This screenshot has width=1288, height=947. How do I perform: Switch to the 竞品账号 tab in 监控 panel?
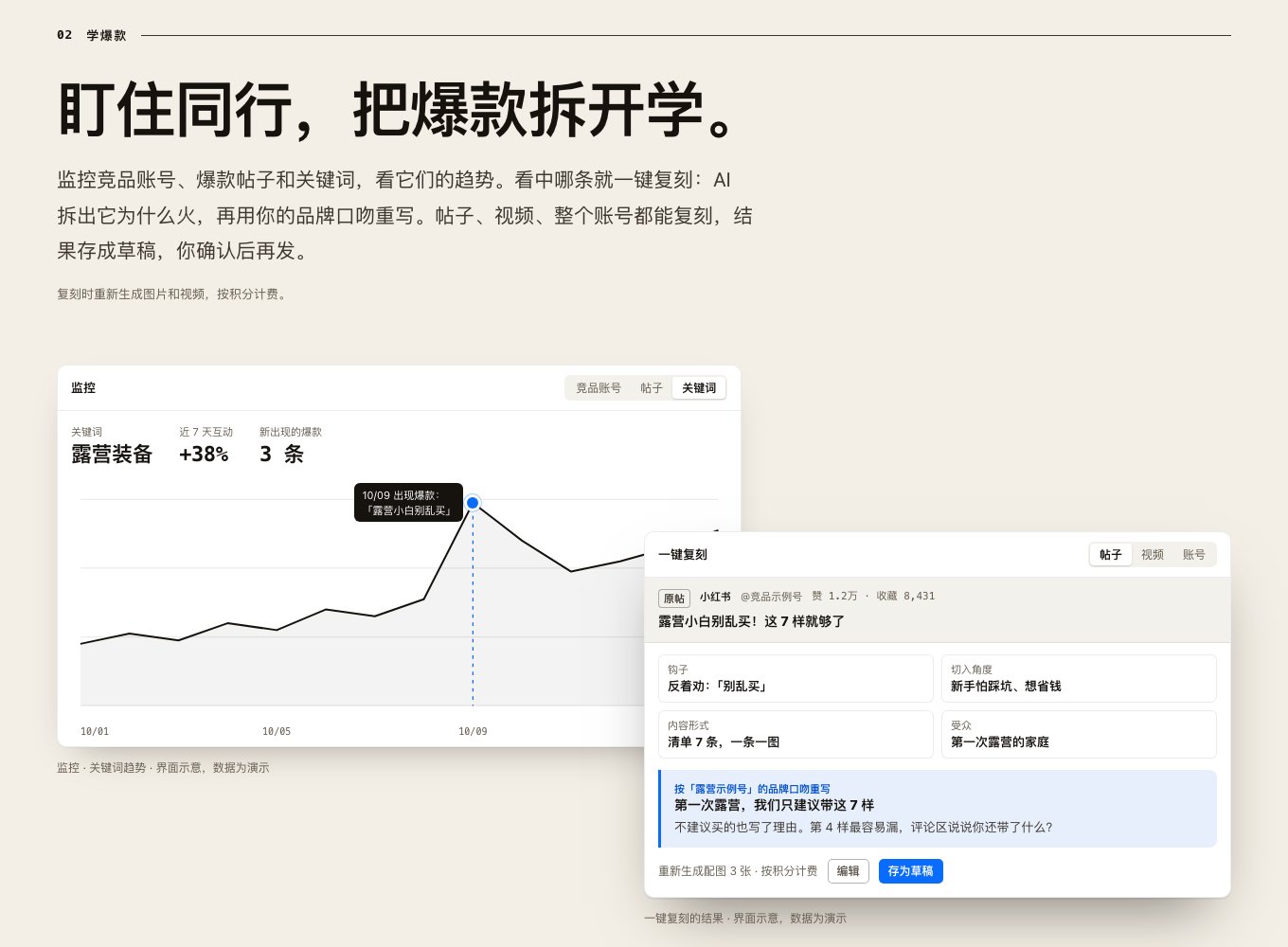tap(599, 388)
